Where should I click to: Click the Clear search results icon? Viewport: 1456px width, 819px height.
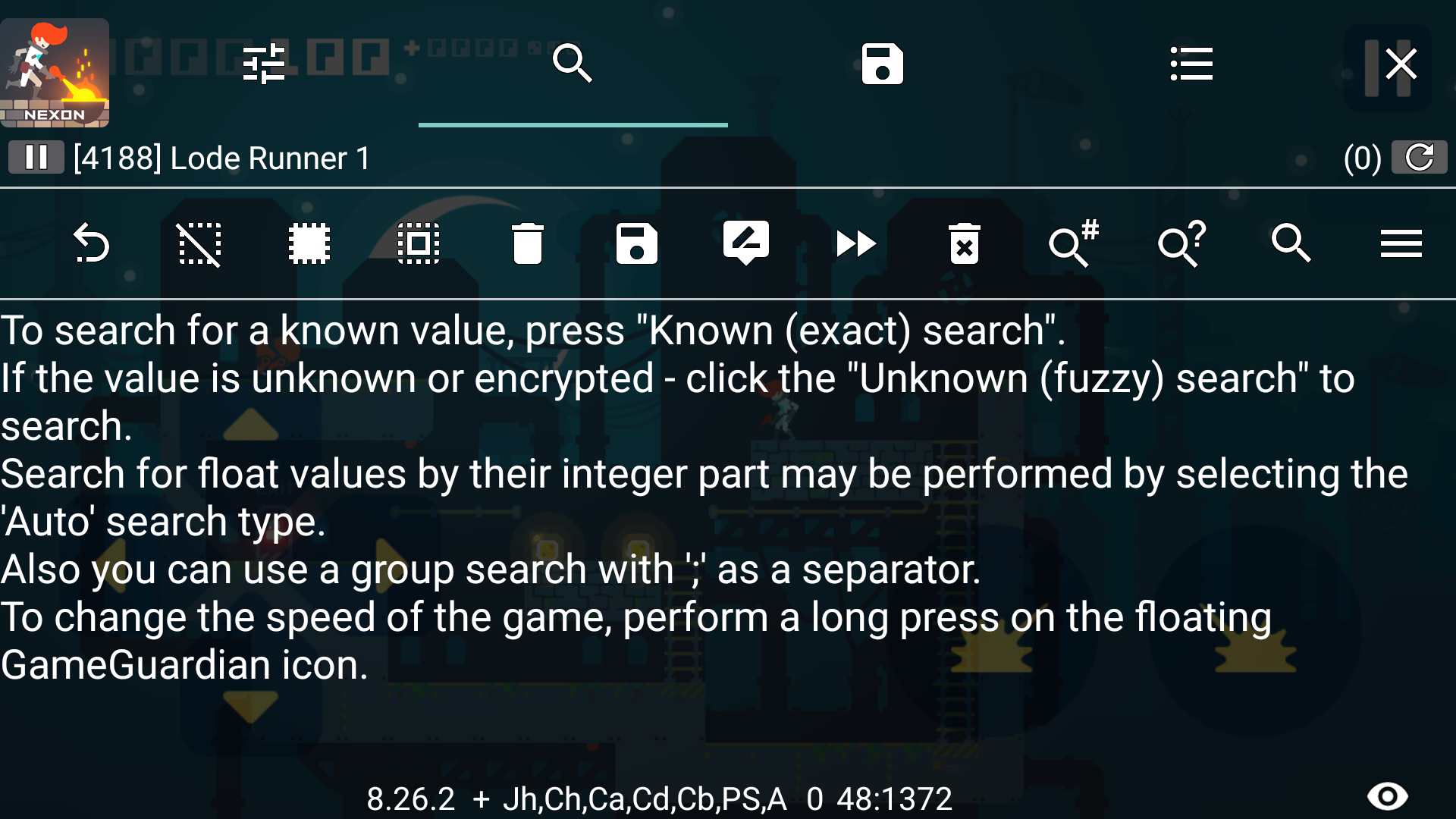(963, 243)
